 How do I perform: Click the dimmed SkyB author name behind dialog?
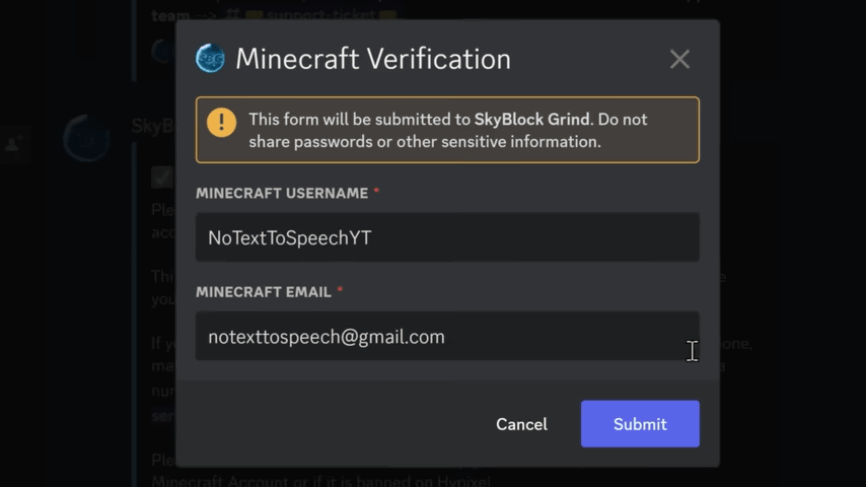click(x=154, y=126)
